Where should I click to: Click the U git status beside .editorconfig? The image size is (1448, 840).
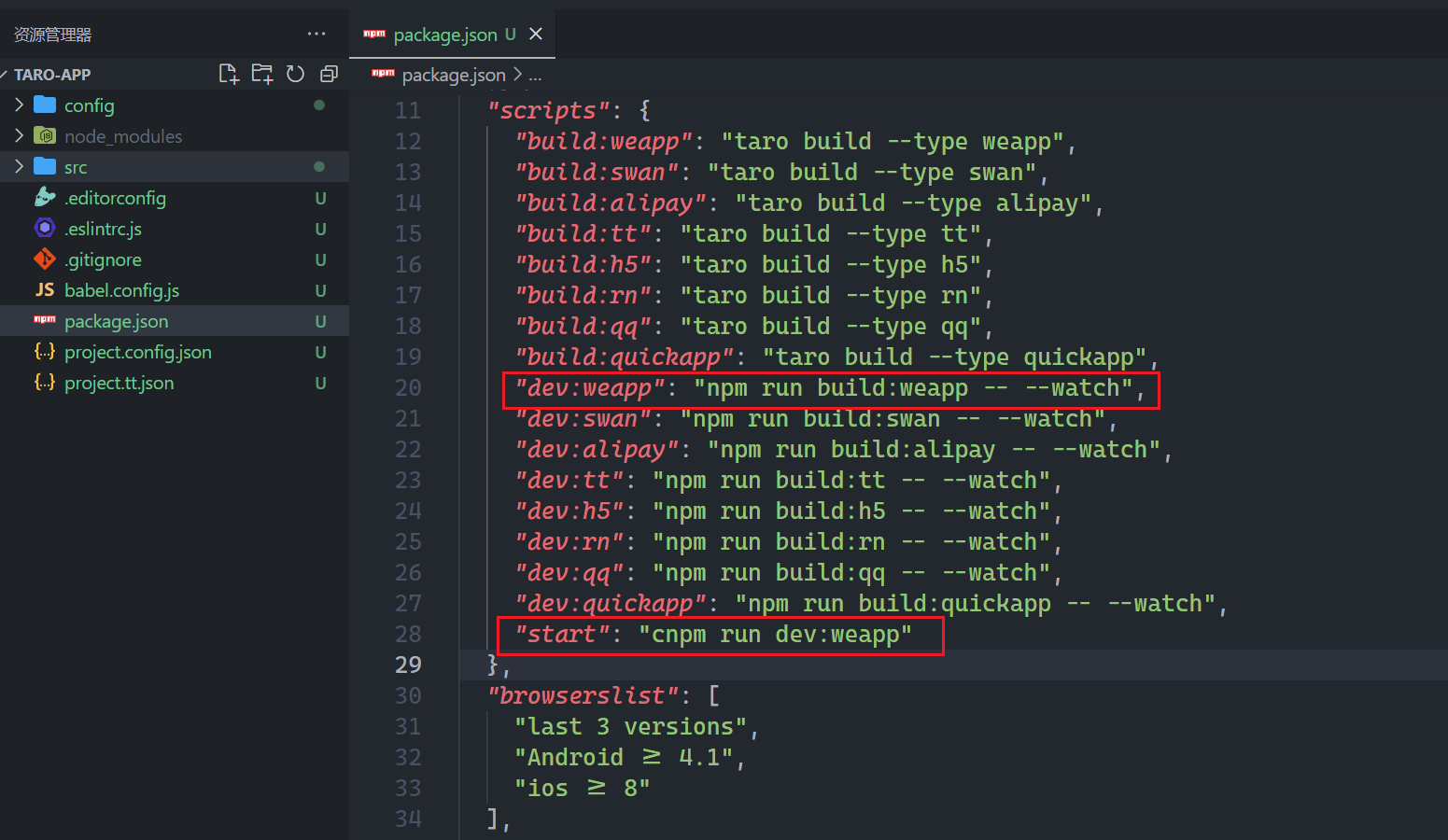click(320, 198)
